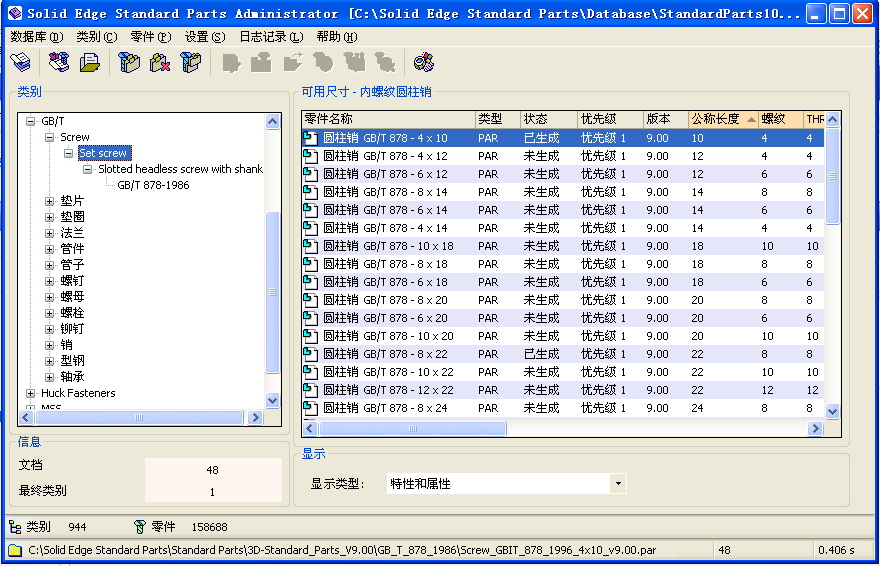Click the last greyed-out part-delete toolbar icon
This screenshot has width=880, height=566.
coord(386,62)
